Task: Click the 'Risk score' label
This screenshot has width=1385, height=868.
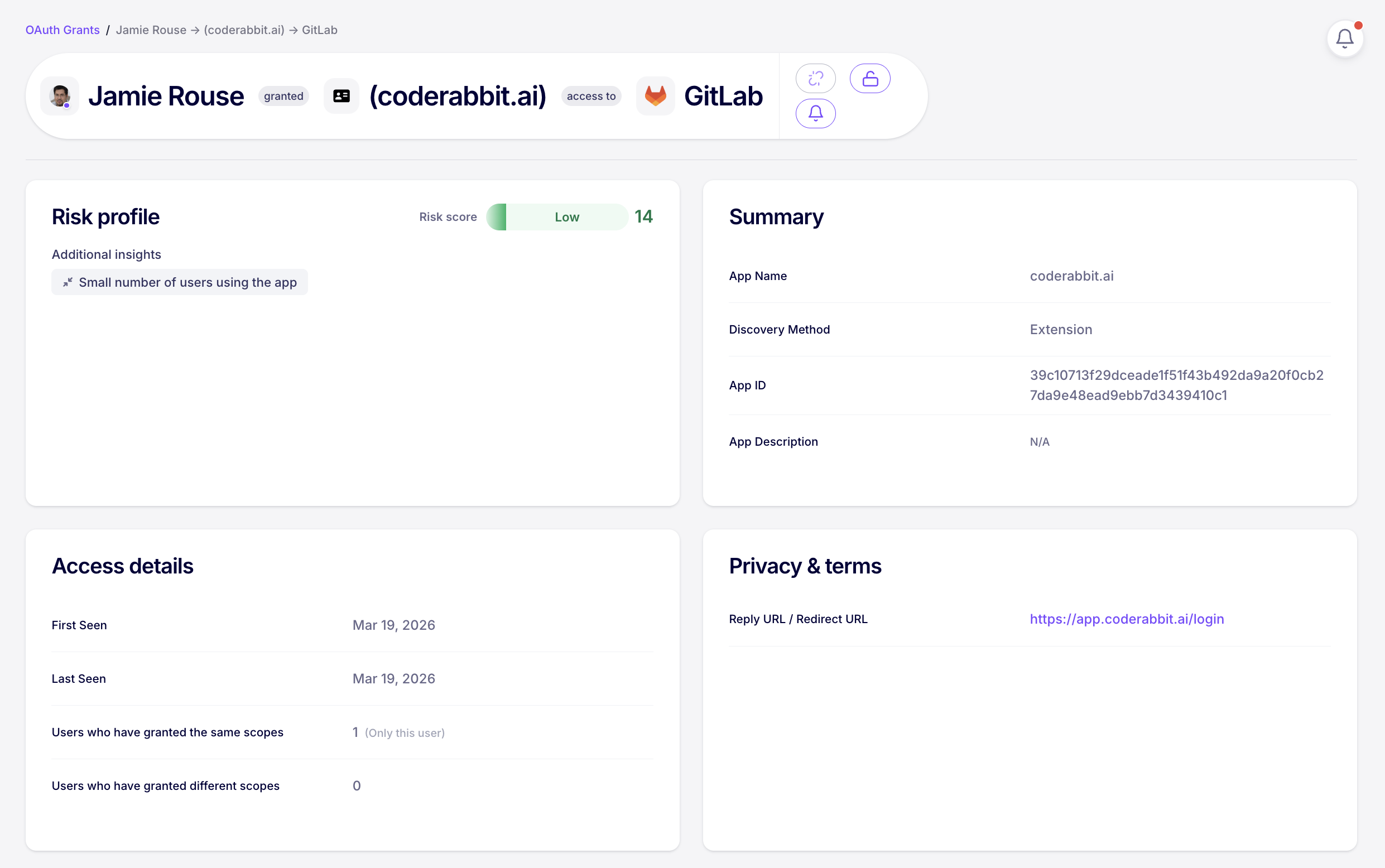Action: click(x=448, y=217)
